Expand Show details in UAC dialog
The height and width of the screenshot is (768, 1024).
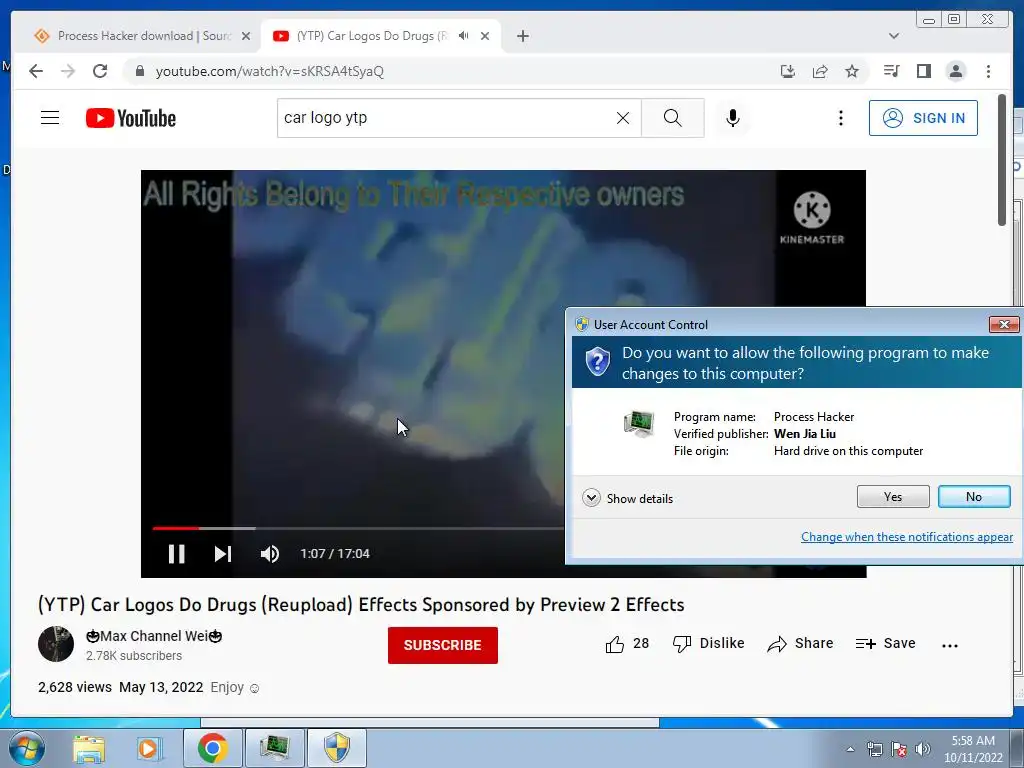click(628, 498)
